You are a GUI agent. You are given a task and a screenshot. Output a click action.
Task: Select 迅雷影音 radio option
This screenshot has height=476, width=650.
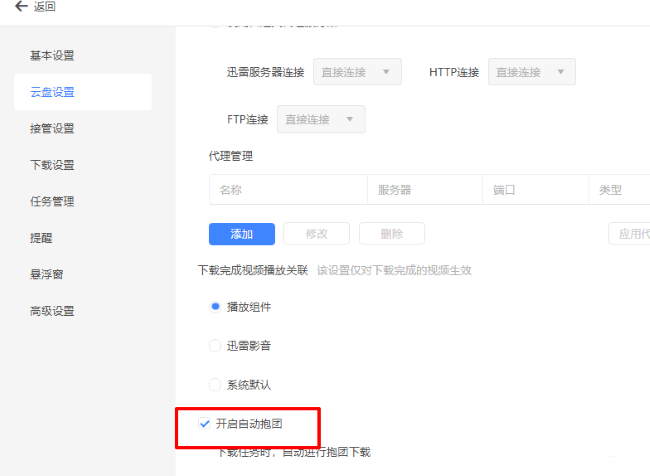point(215,346)
